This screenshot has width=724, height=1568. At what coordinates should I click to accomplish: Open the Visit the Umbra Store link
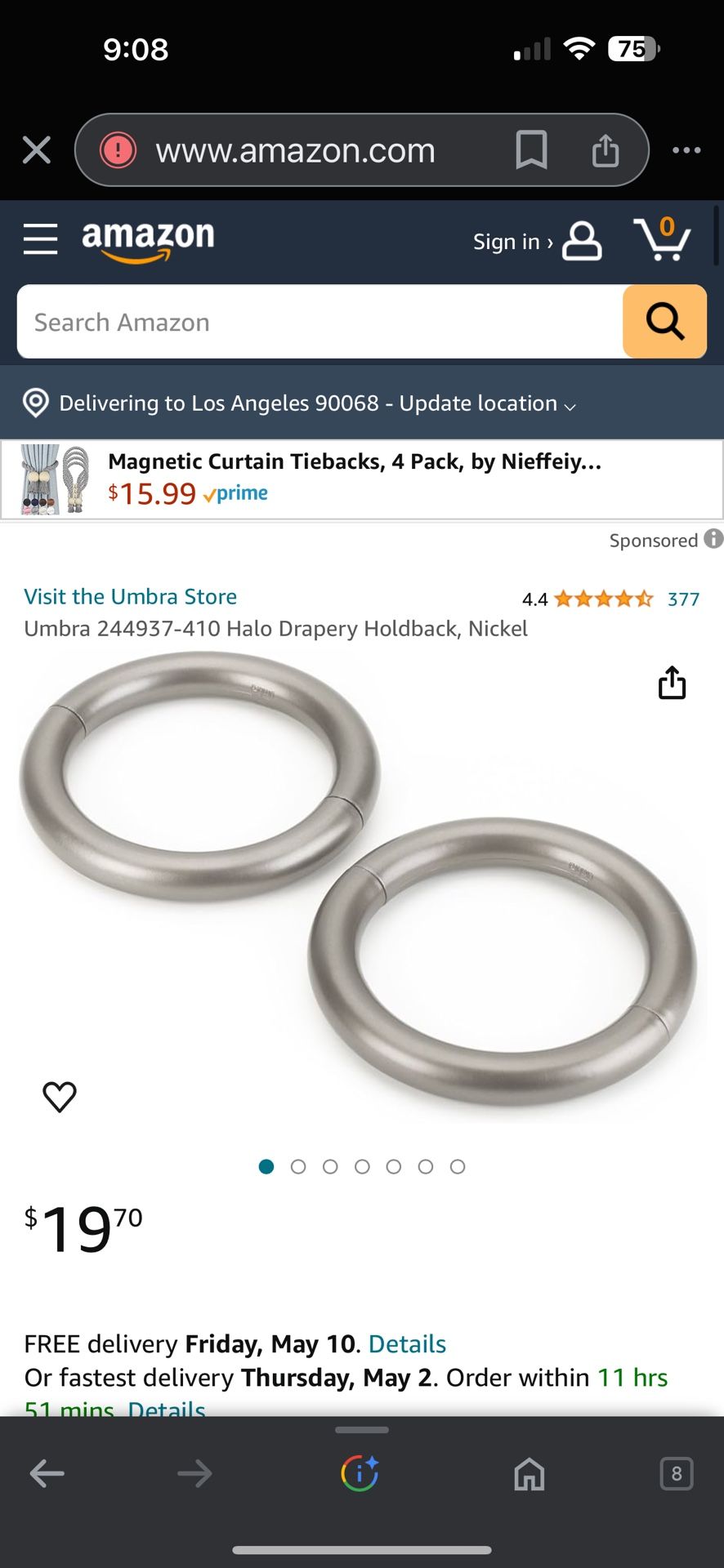(131, 596)
